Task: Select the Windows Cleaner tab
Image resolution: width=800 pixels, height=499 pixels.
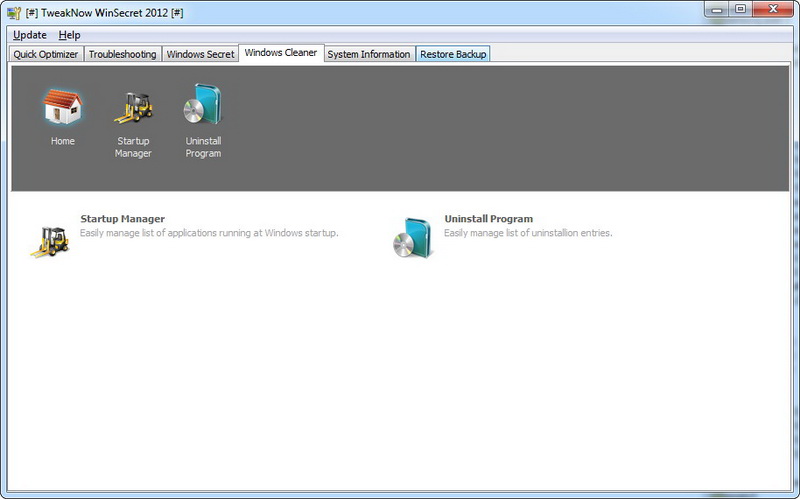Action: (281, 53)
